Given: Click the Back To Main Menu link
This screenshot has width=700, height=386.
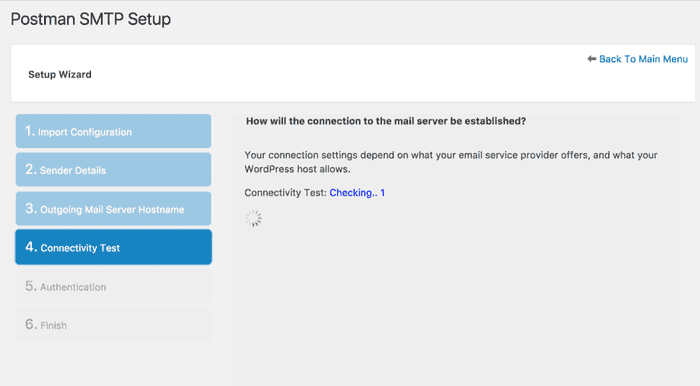Looking at the screenshot, I should pos(643,59).
